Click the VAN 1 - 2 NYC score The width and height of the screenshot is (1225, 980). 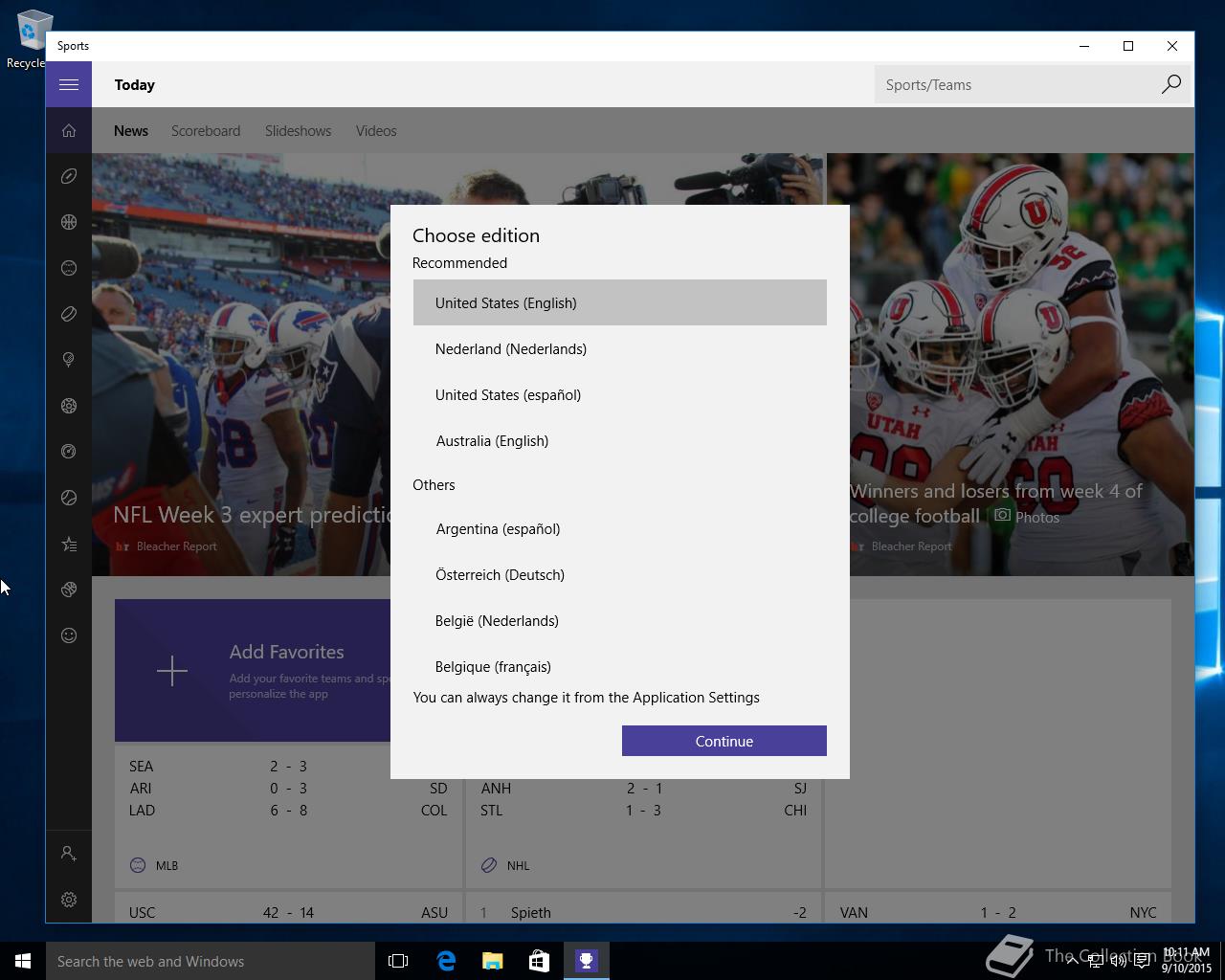998,912
